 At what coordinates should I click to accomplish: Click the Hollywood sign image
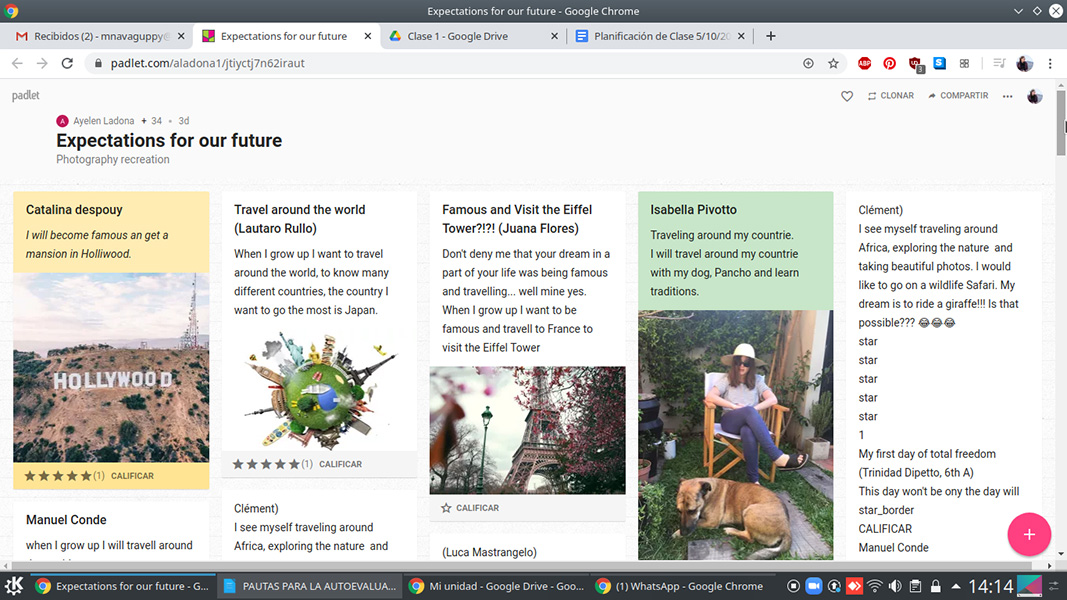click(x=111, y=367)
